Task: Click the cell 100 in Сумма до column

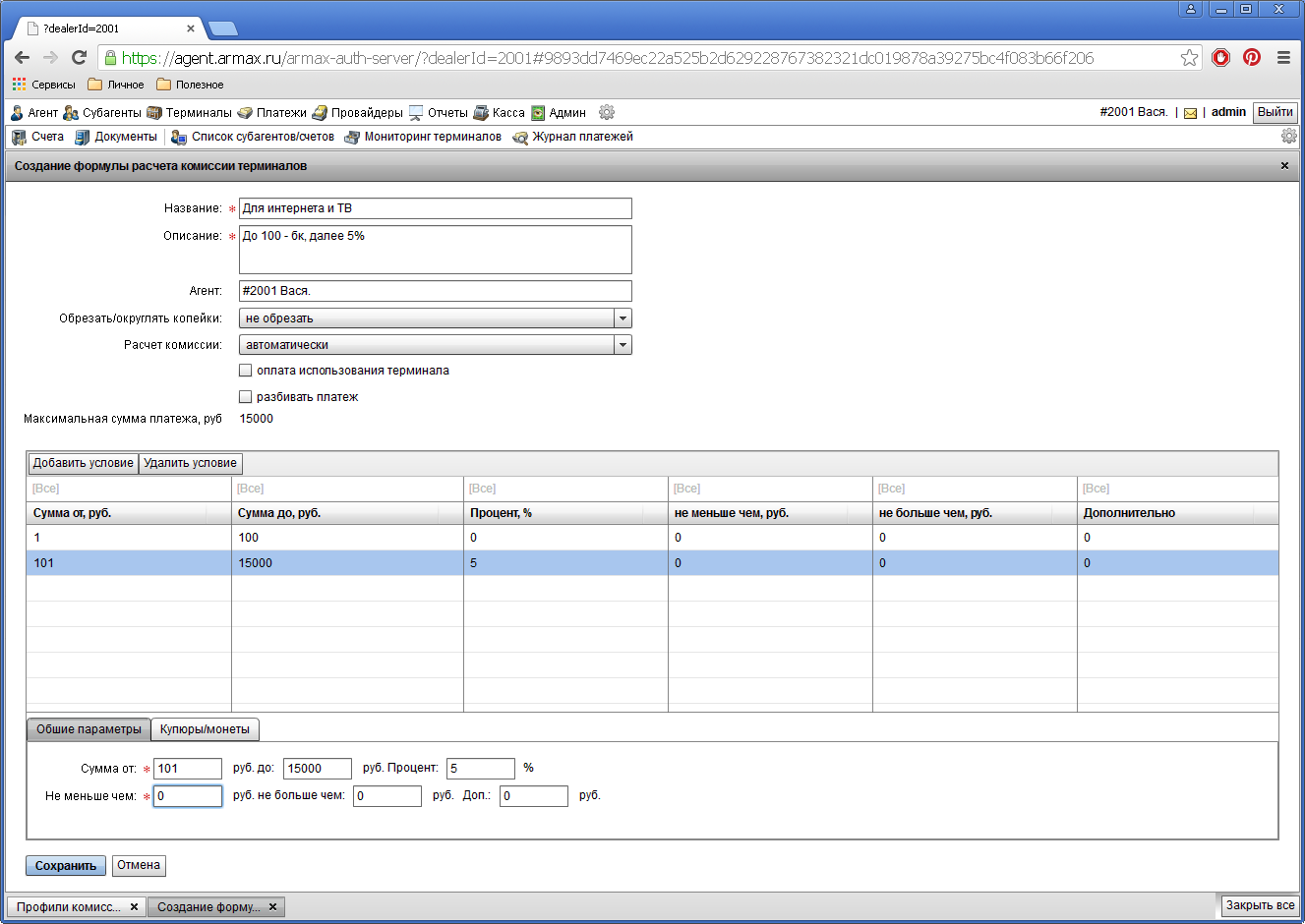Action: pos(347,538)
